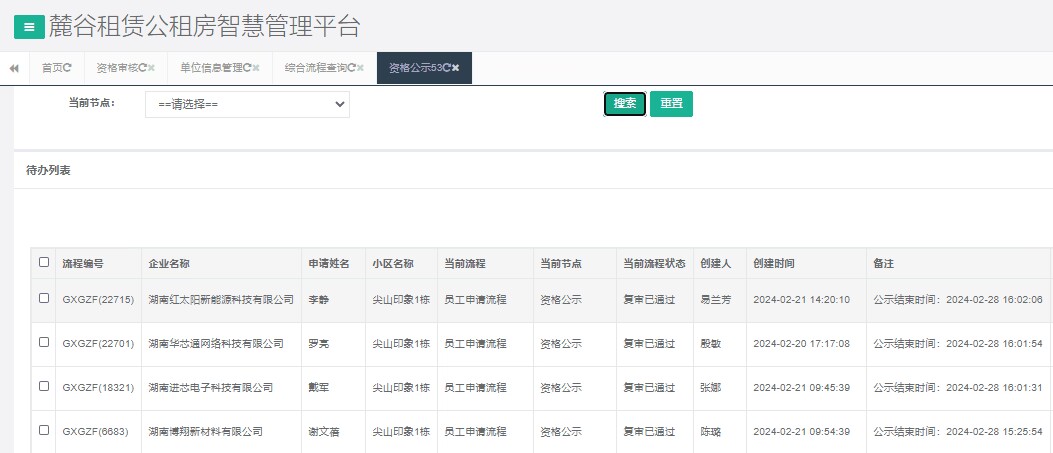Refresh the 资格公示 tab via reload icon

click(447, 68)
